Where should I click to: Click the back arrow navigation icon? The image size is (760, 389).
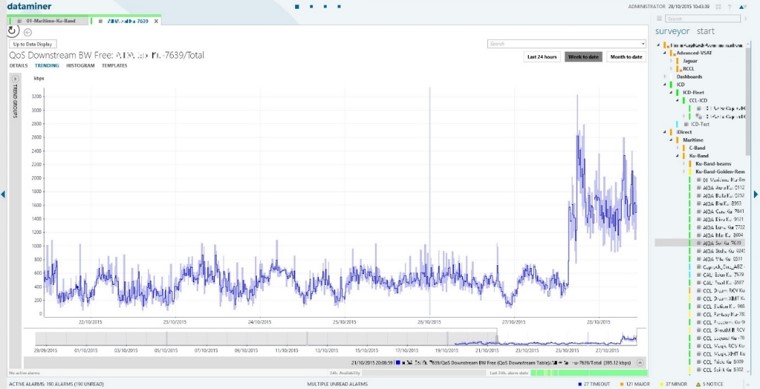pos(28,32)
